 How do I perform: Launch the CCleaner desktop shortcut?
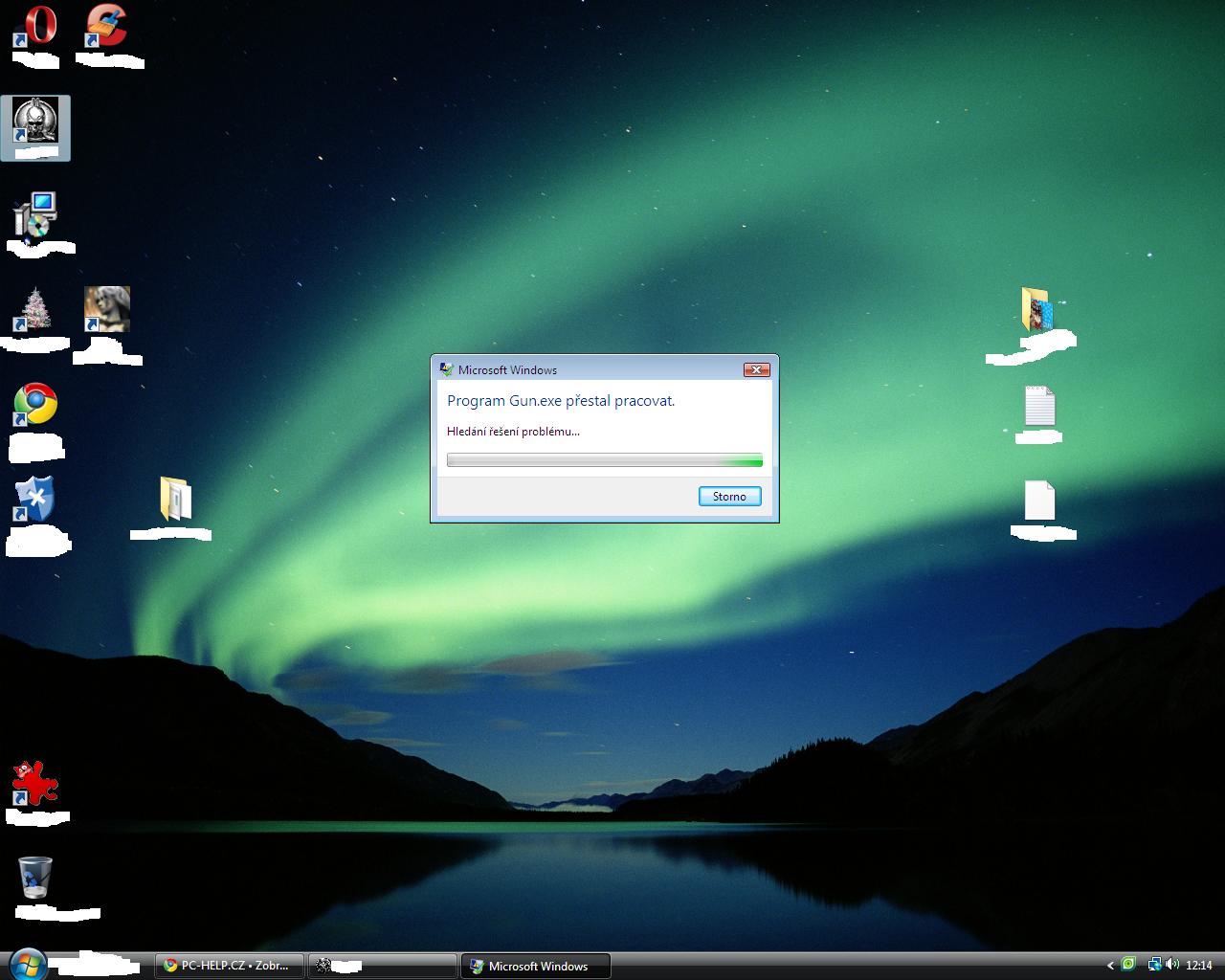(106, 26)
